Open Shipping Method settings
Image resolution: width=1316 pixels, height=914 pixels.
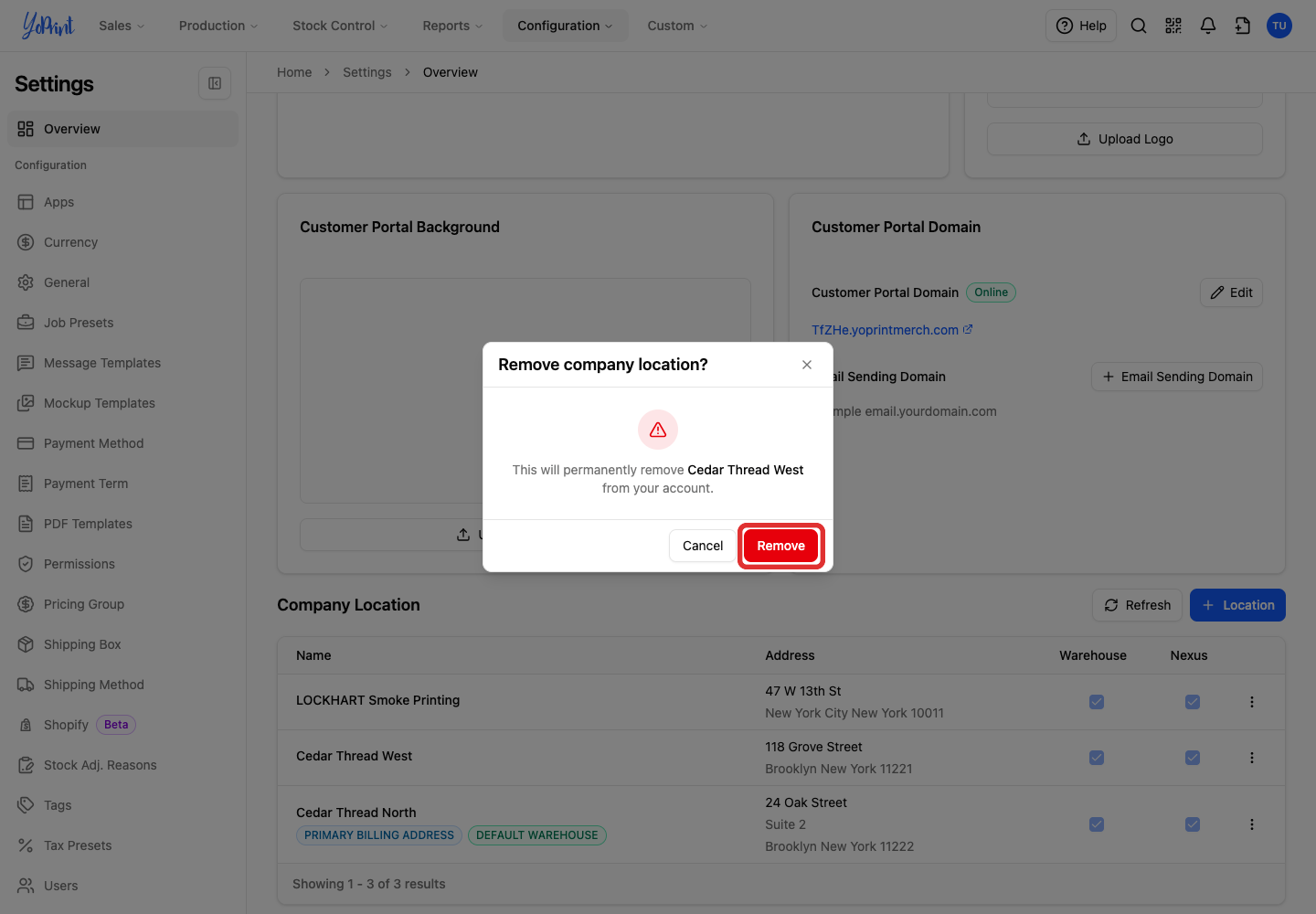pos(122,685)
